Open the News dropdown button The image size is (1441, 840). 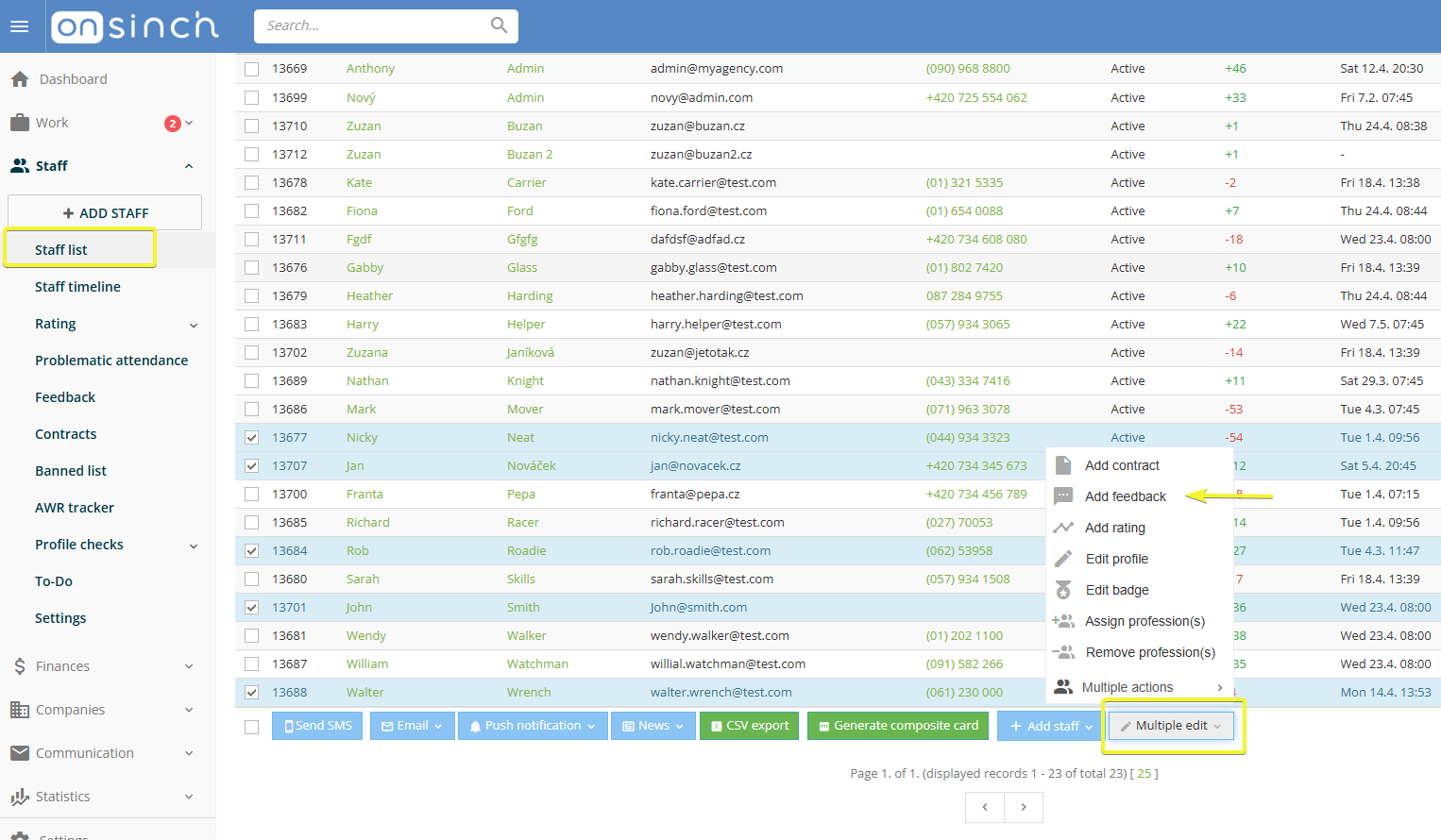pos(653,726)
